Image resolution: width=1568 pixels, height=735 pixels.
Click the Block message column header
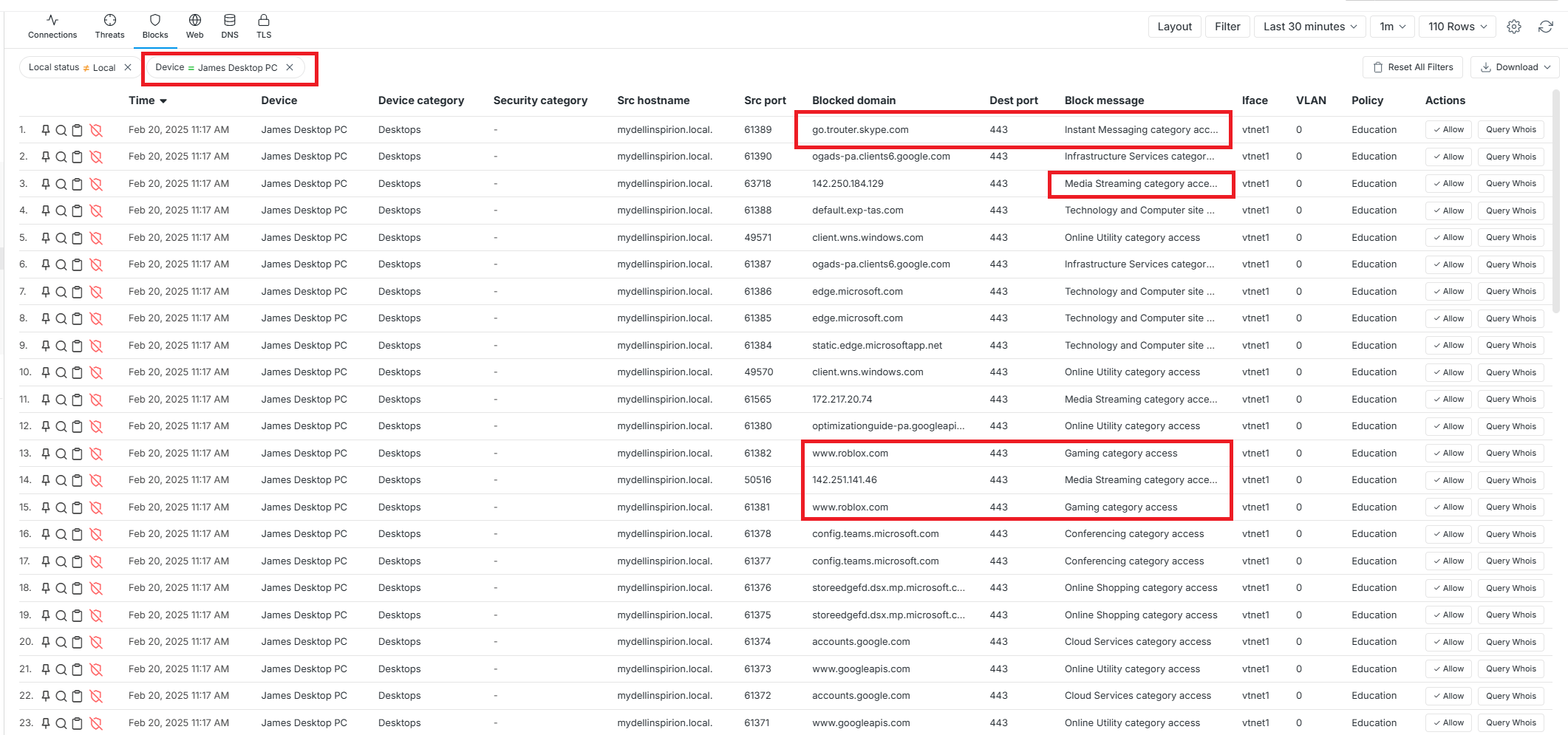[1104, 100]
